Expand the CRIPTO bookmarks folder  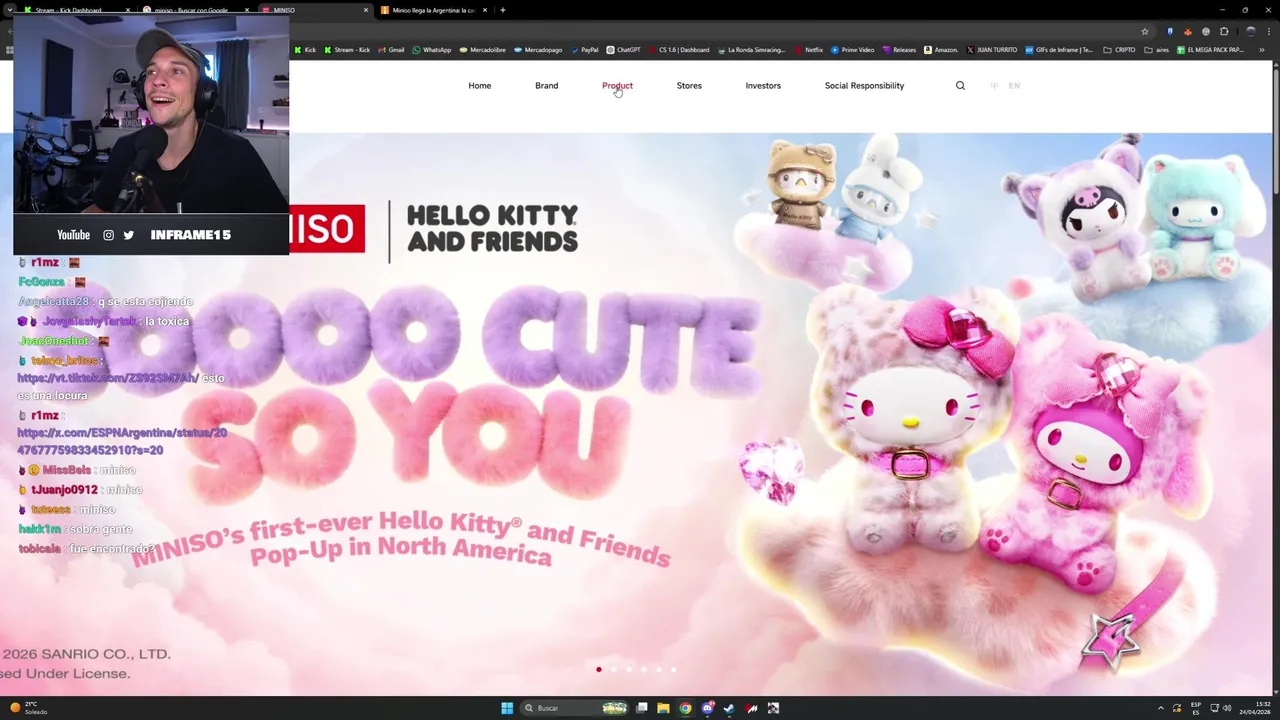(x=1119, y=50)
